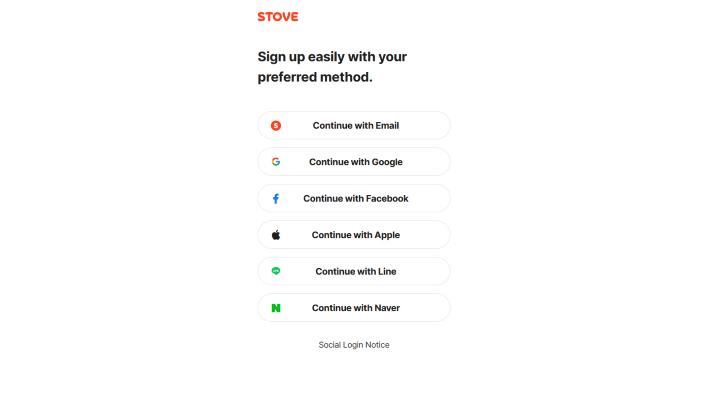Sign up with a Naver account
The width and height of the screenshot is (728, 409).
(x=355, y=308)
